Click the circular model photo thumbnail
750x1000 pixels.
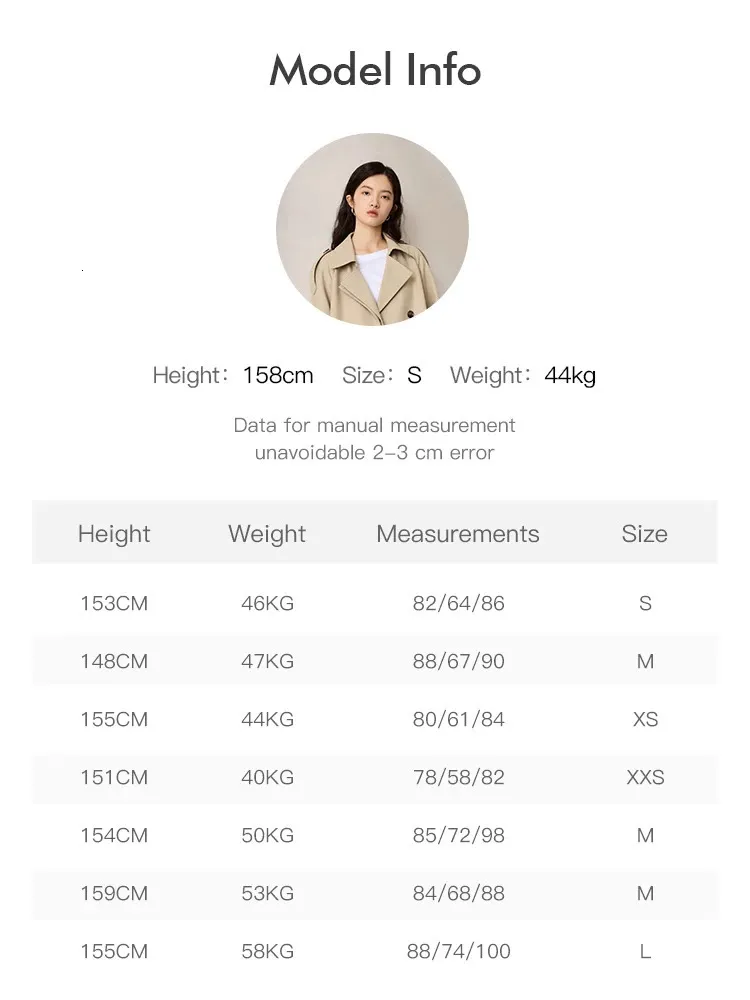pyautogui.click(x=372, y=229)
